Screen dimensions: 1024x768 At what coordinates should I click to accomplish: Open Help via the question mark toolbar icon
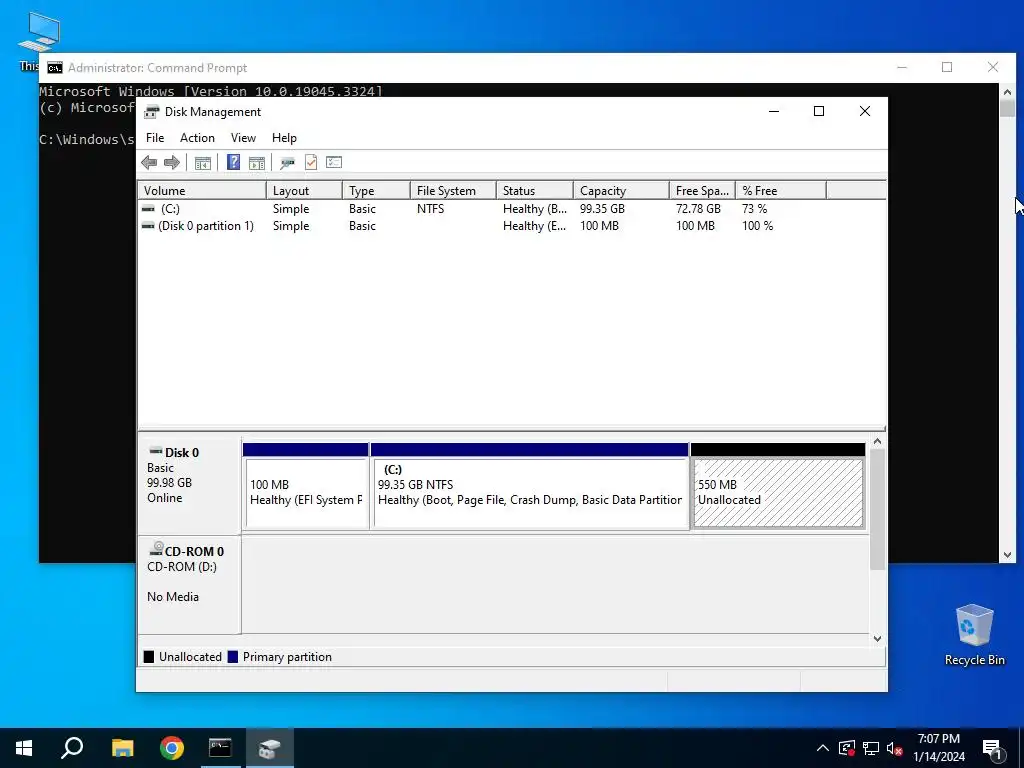tap(233, 163)
